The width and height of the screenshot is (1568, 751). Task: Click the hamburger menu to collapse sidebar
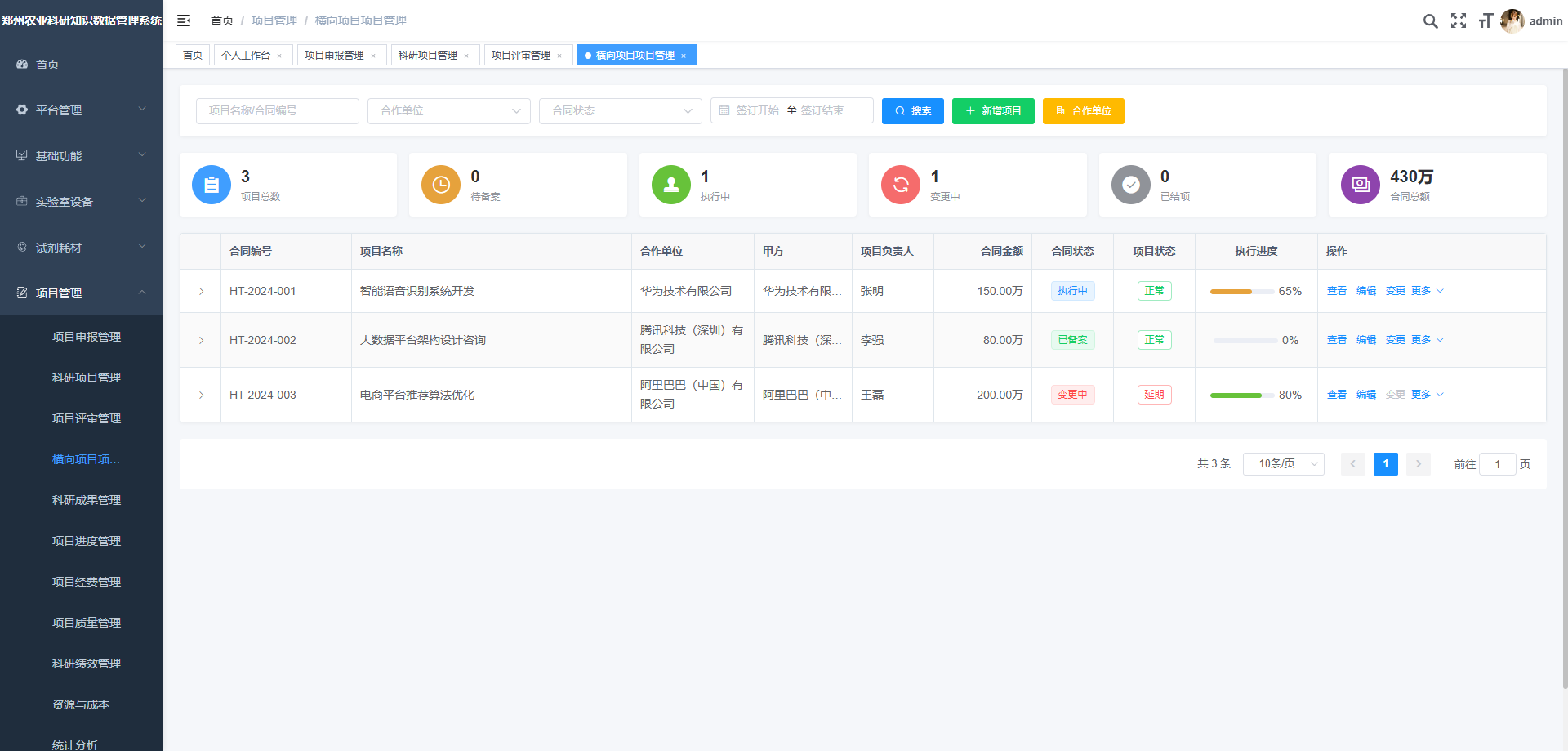click(184, 20)
